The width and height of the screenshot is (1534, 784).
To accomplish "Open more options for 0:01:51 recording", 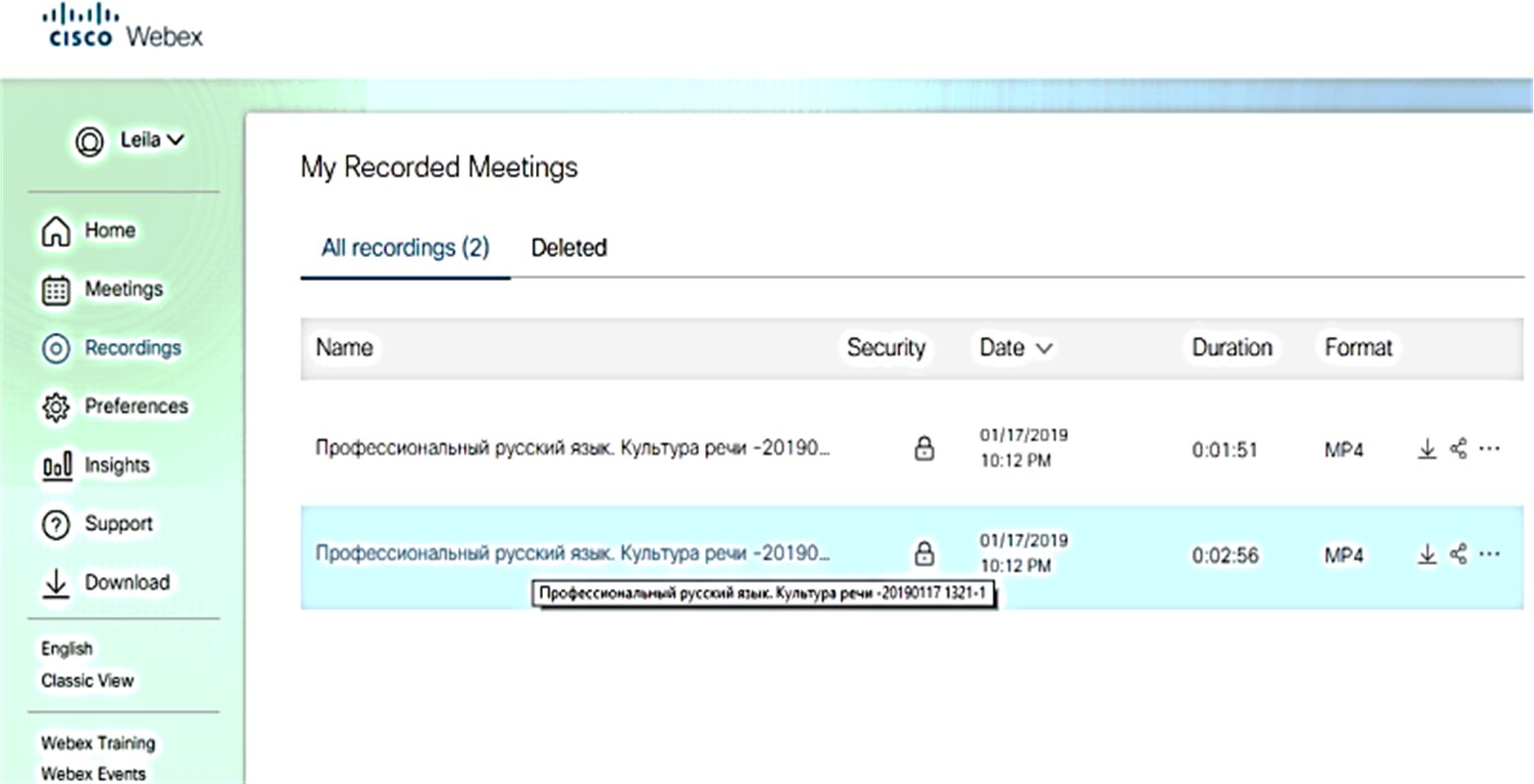I will [x=1489, y=449].
